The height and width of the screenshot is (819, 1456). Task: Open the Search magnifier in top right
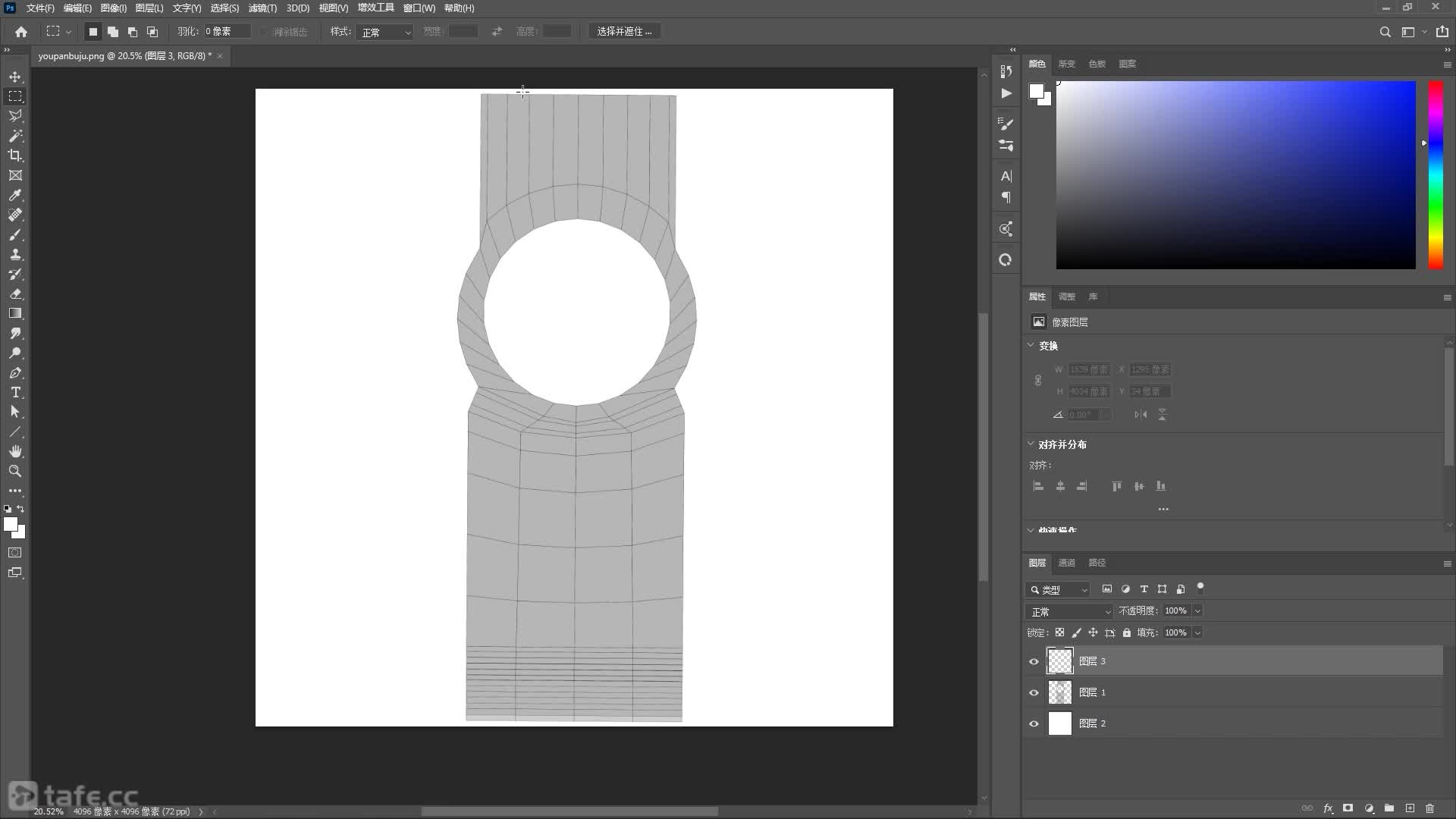(x=1385, y=32)
